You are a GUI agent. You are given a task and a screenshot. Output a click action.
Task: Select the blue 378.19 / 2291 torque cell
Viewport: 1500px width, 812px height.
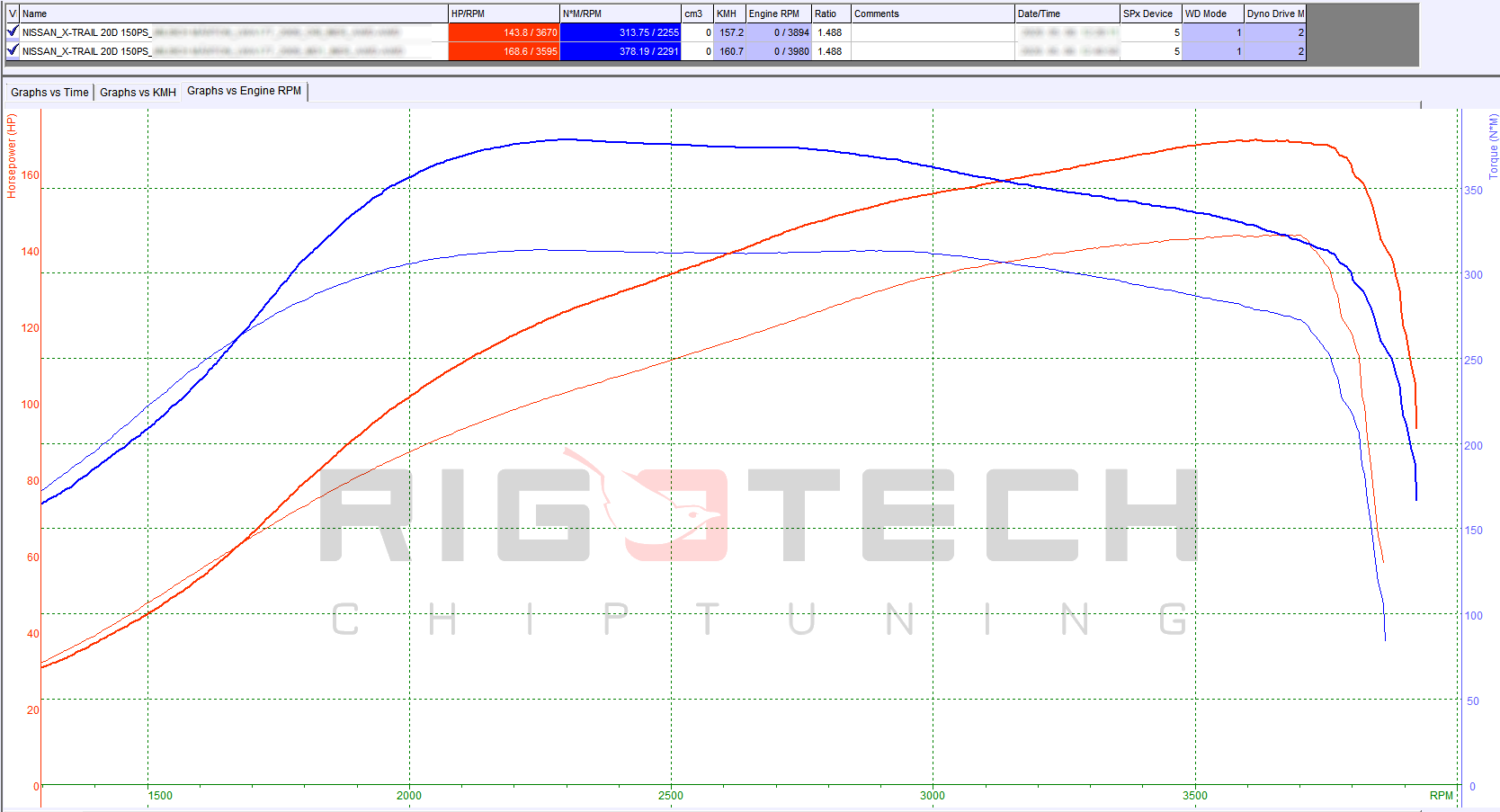click(x=621, y=51)
